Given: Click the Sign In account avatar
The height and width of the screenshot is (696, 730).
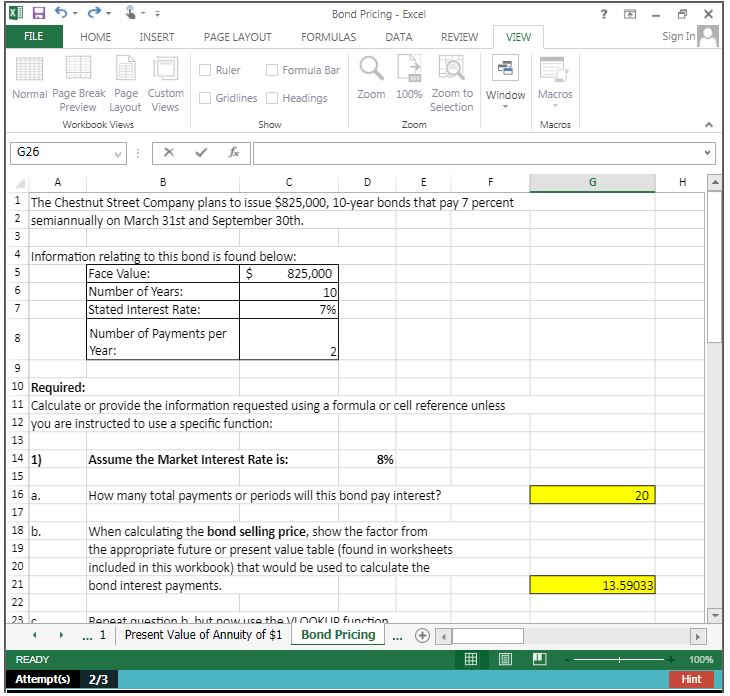Looking at the screenshot, I should tap(708, 36).
